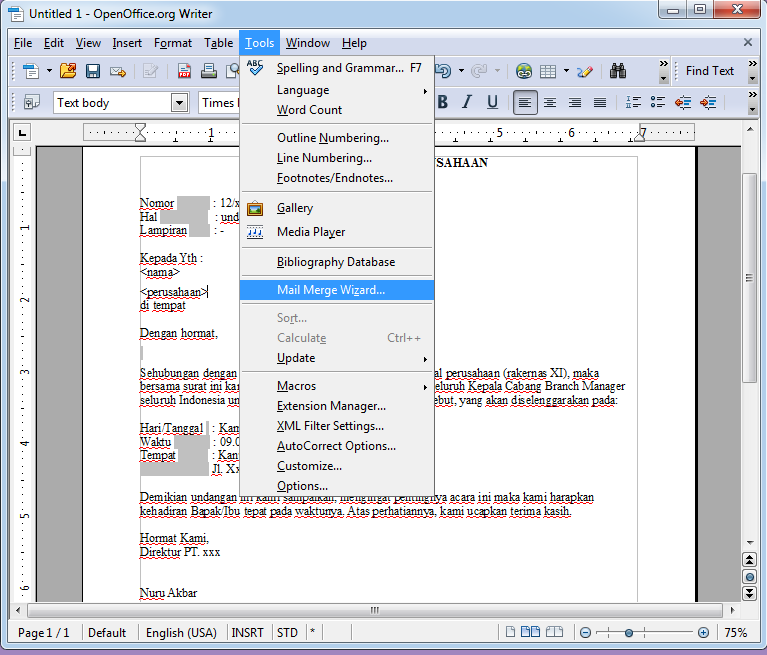The image size is (767, 655).
Task: Open the Redo history dropdown arrow
Action: (497, 71)
